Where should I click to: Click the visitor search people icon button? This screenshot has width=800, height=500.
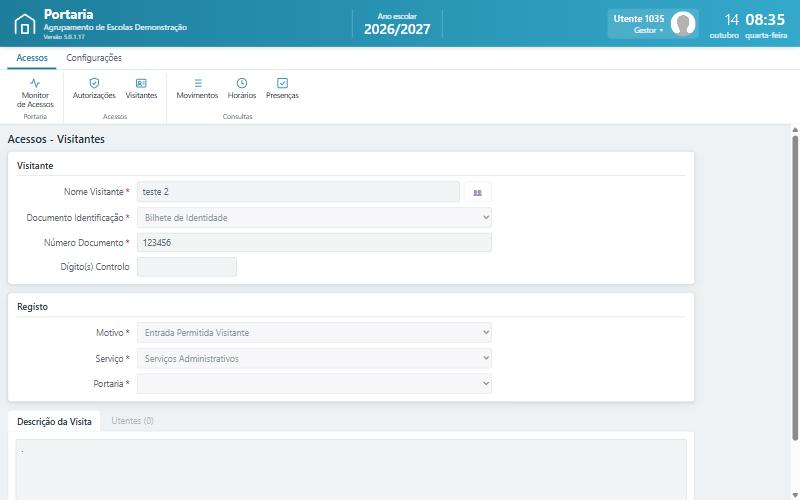pyautogui.click(x=478, y=192)
